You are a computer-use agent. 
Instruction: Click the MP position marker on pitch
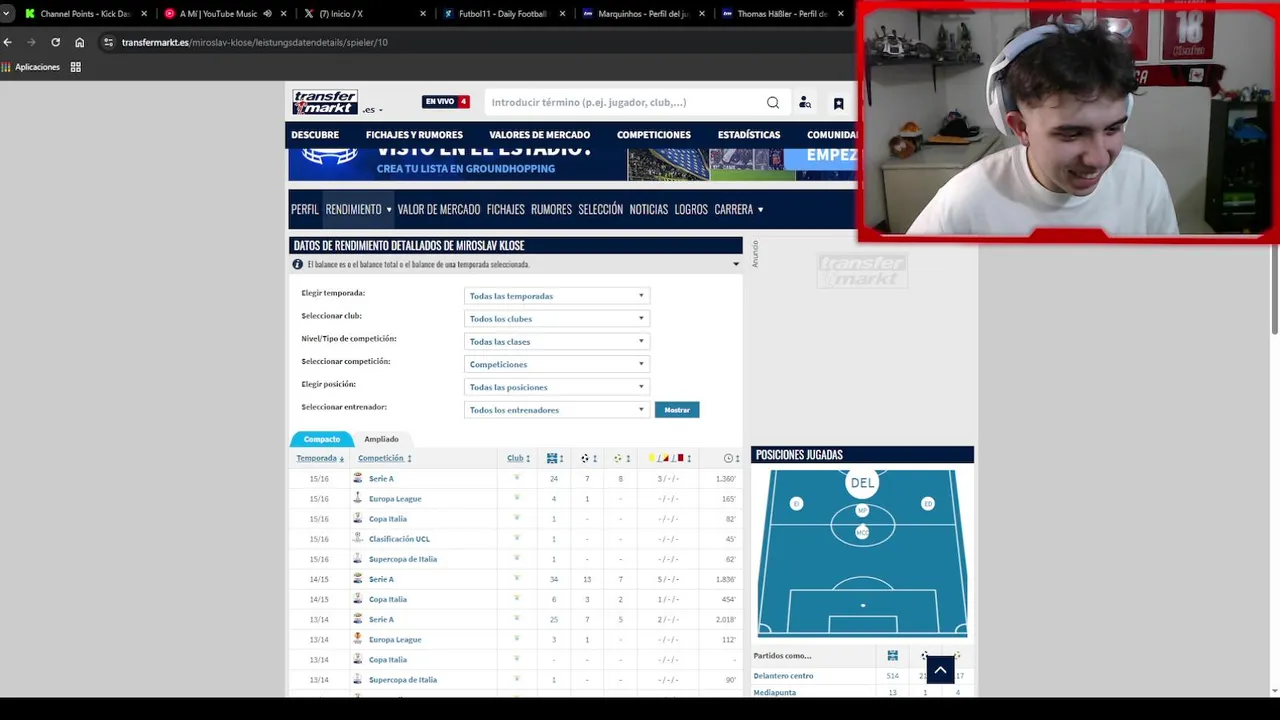point(862,511)
